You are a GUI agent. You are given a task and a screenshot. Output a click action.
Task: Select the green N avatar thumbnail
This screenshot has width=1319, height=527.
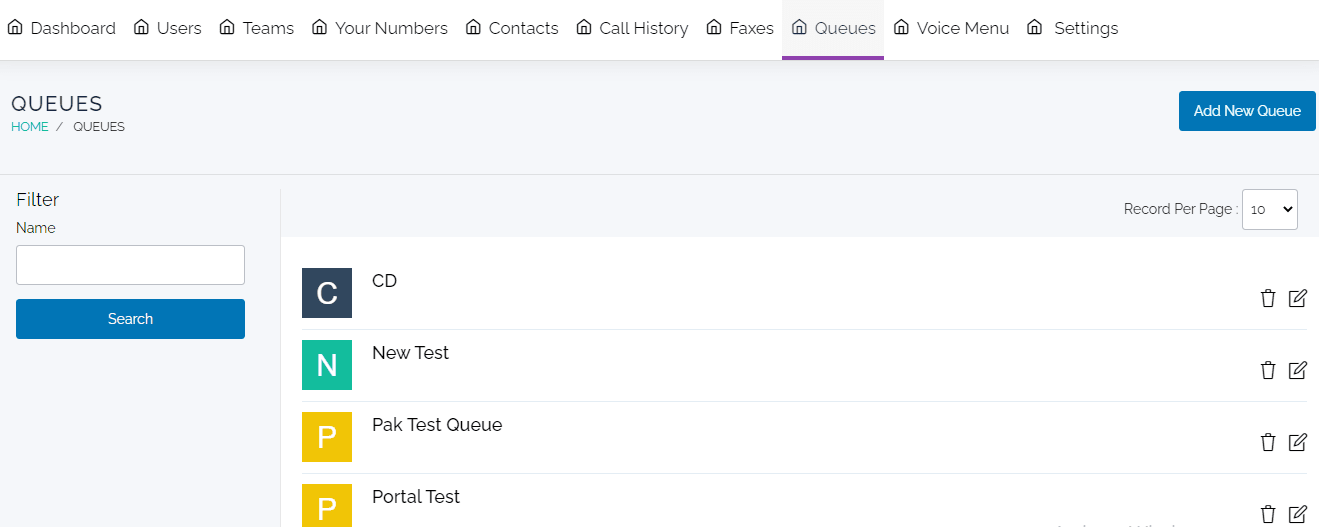click(x=327, y=365)
